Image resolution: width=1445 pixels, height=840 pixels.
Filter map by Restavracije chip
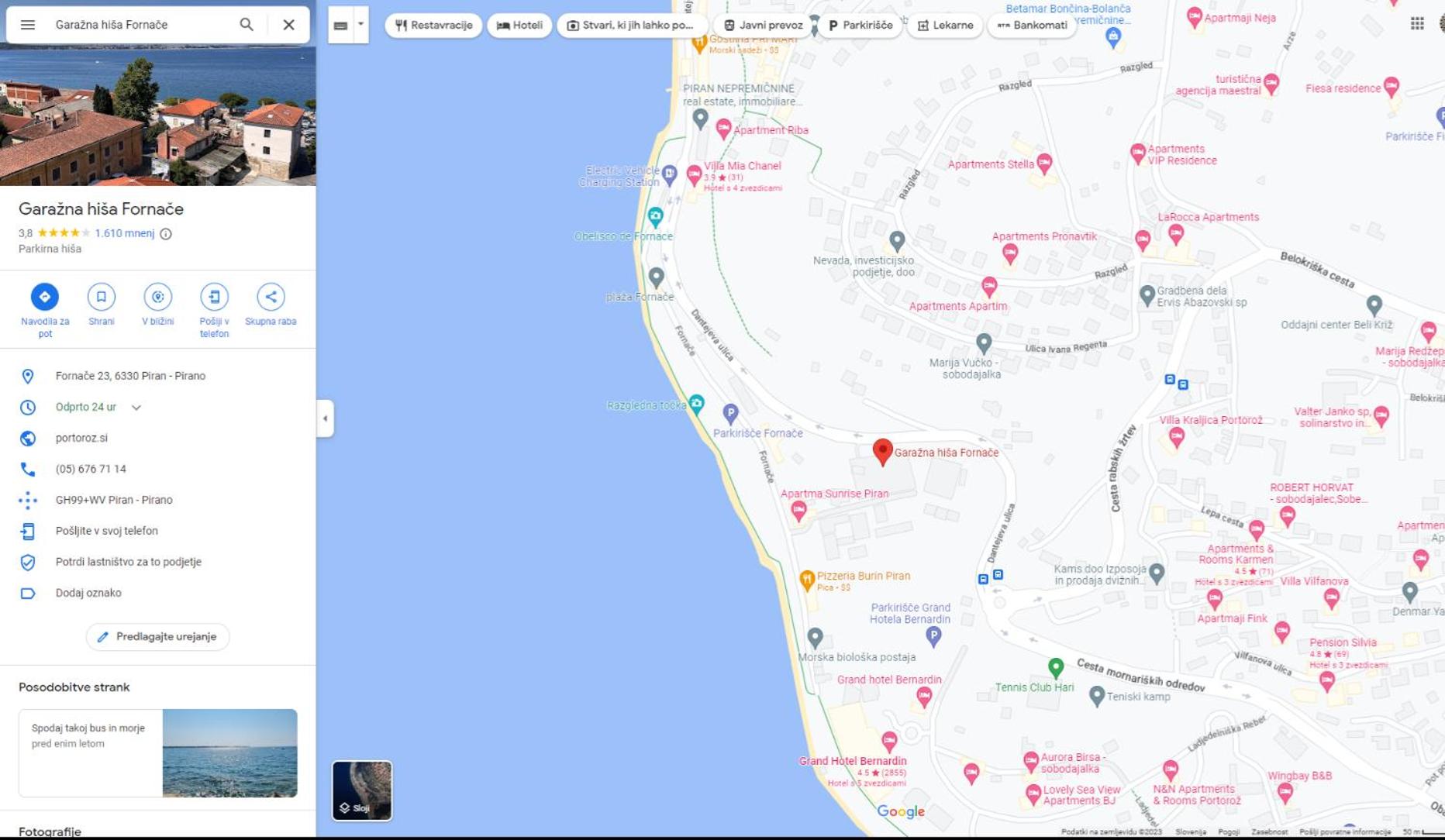click(434, 25)
